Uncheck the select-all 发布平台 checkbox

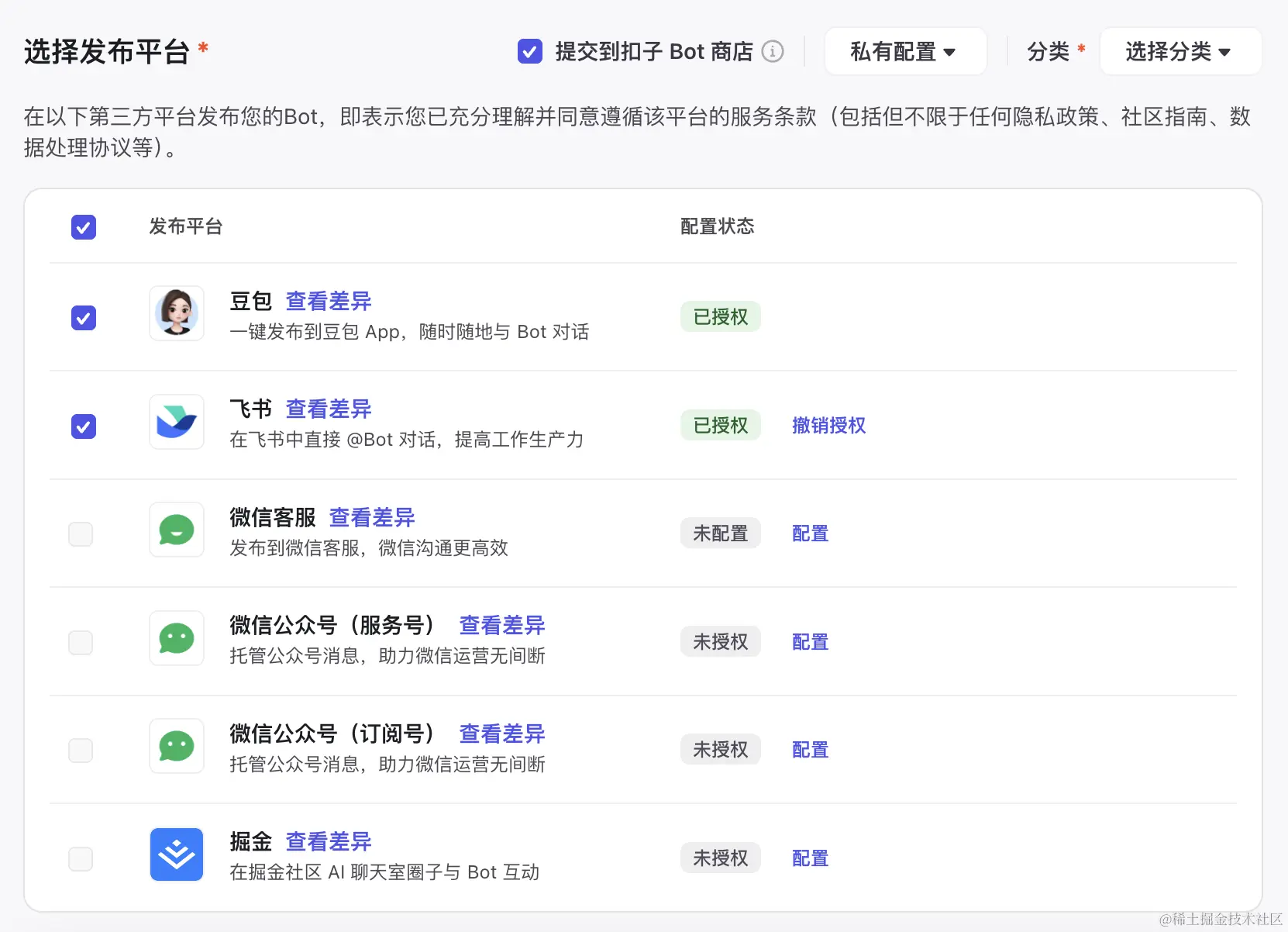83,227
